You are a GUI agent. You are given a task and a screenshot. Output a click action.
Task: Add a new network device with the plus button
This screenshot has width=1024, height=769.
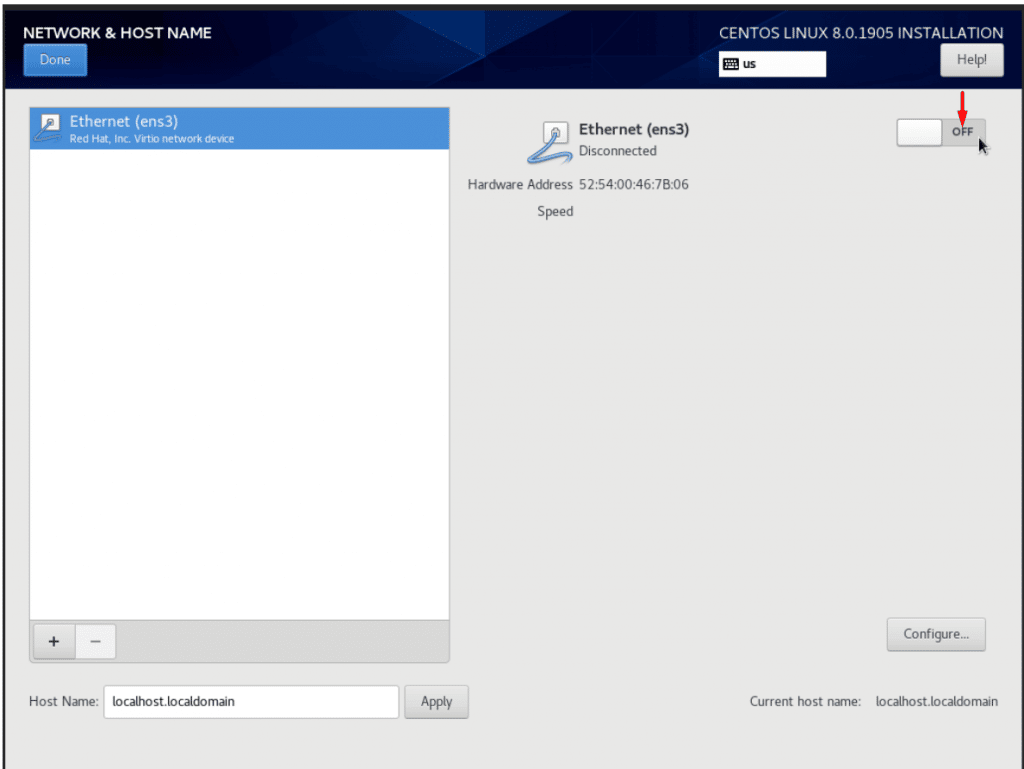pos(54,642)
